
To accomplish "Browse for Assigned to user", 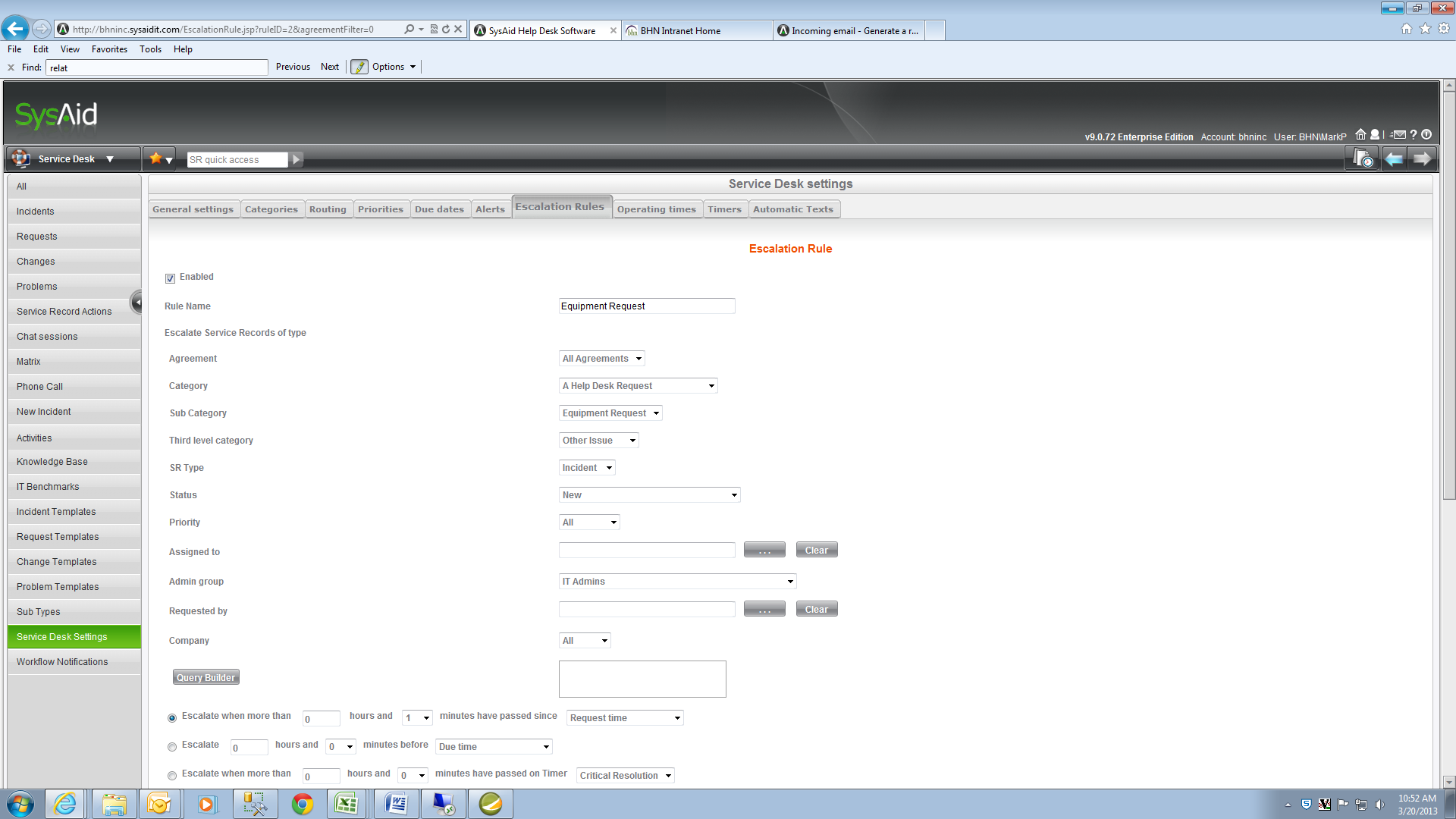I will (764, 551).
